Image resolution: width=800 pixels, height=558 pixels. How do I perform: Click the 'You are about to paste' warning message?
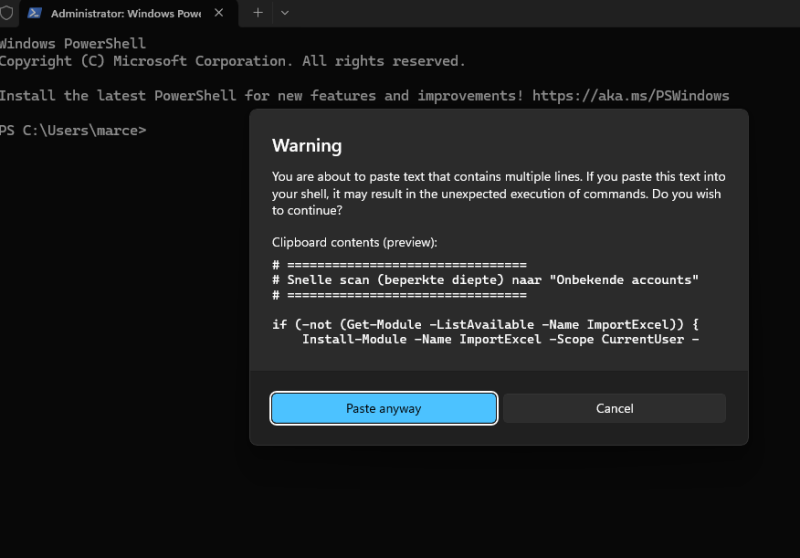point(498,193)
